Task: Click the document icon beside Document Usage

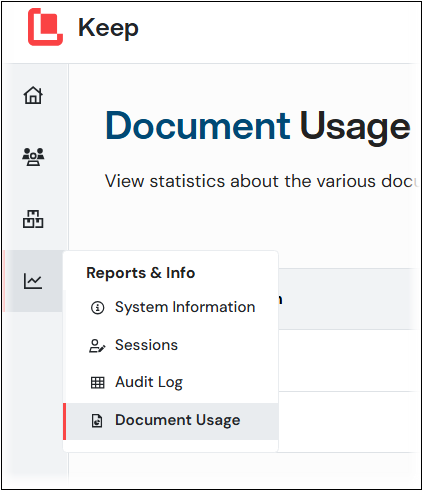Action: tap(97, 421)
